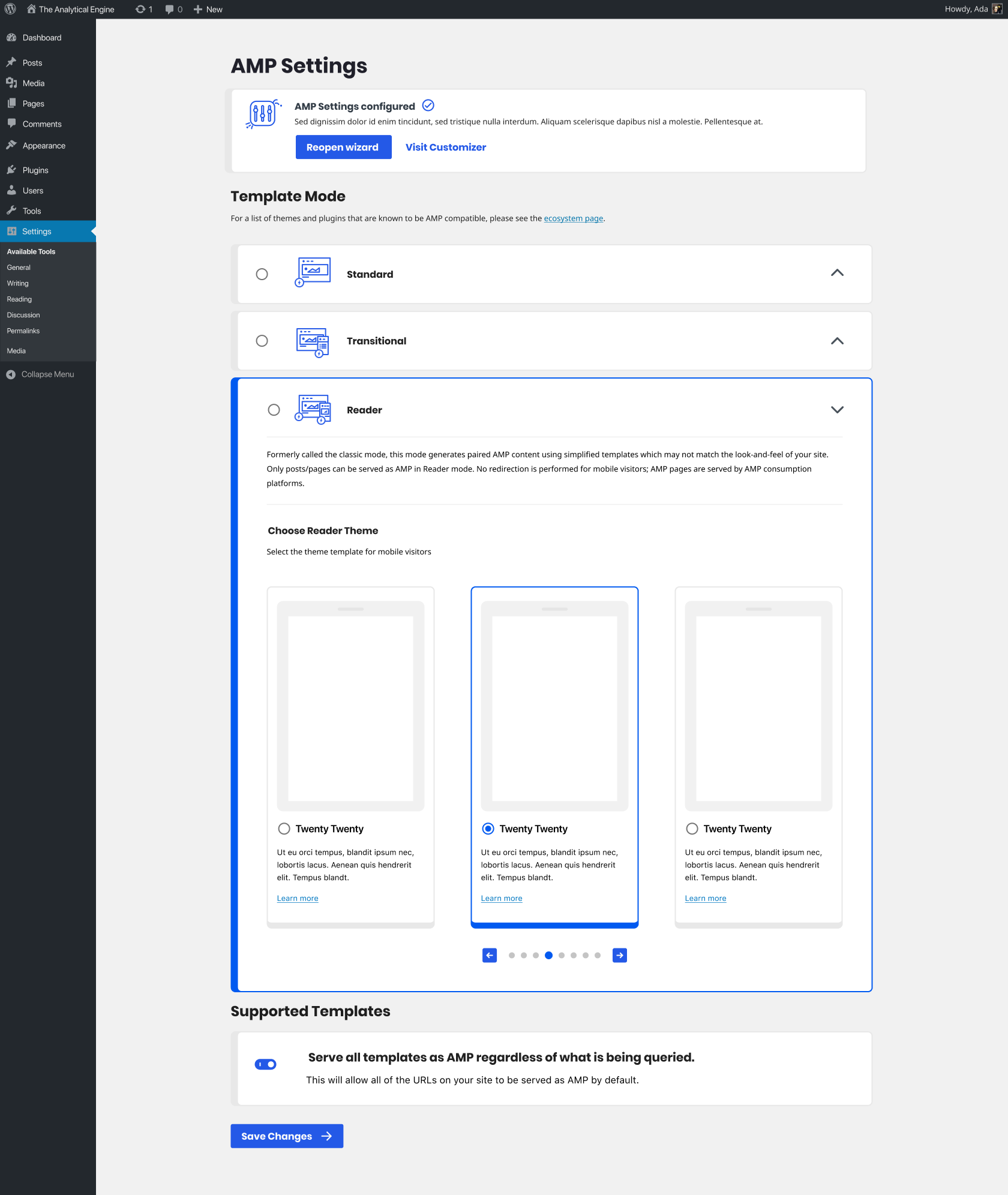Click the Reader mode title

(364, 410)
